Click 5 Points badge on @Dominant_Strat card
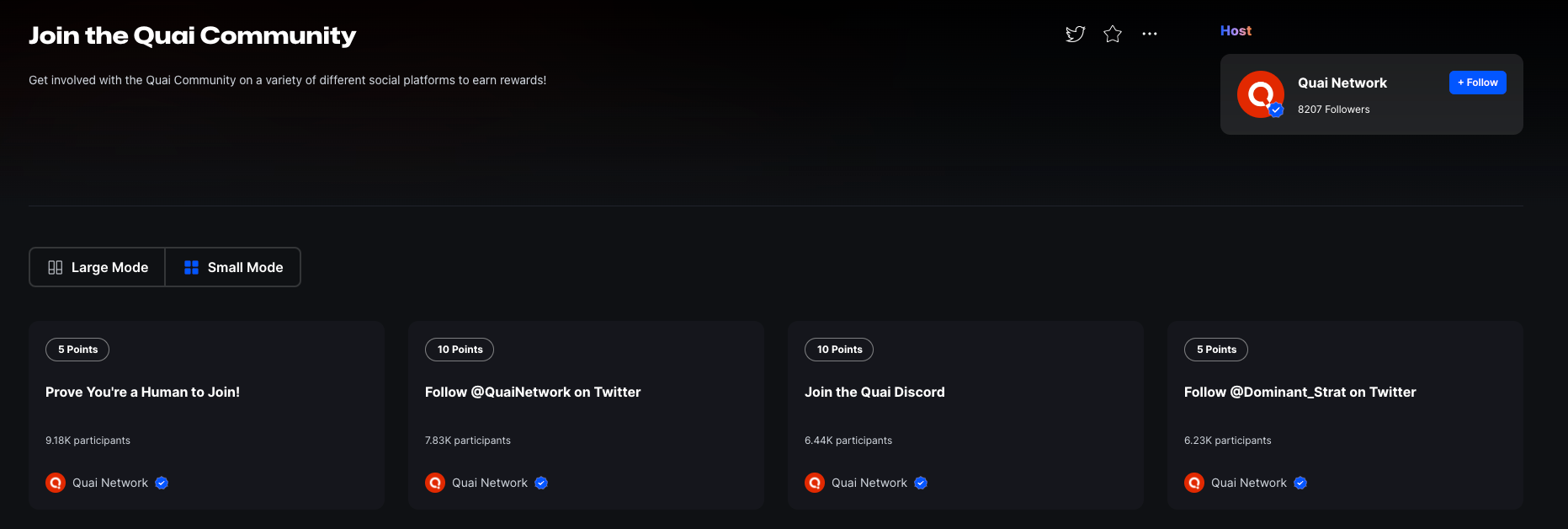Viewport: 1568px width, 529px height. pyautogui.click(x=1216, y=350)
